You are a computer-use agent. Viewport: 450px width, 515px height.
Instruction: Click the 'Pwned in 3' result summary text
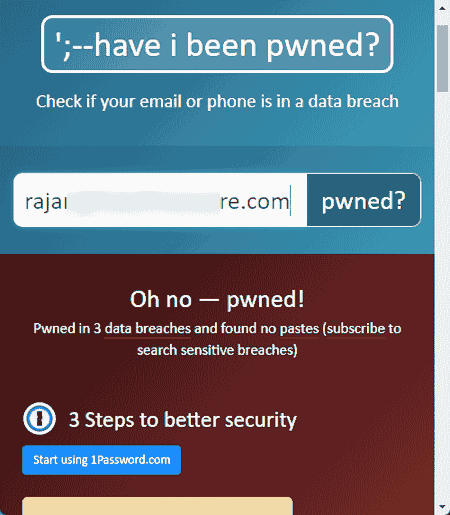click(x=67, y=329)
